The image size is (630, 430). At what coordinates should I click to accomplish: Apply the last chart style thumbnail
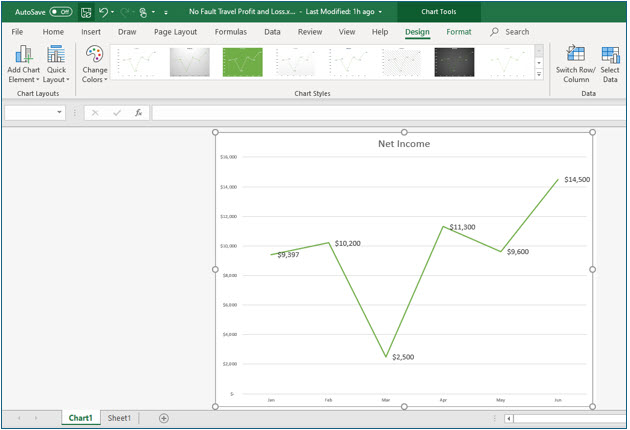507,62
